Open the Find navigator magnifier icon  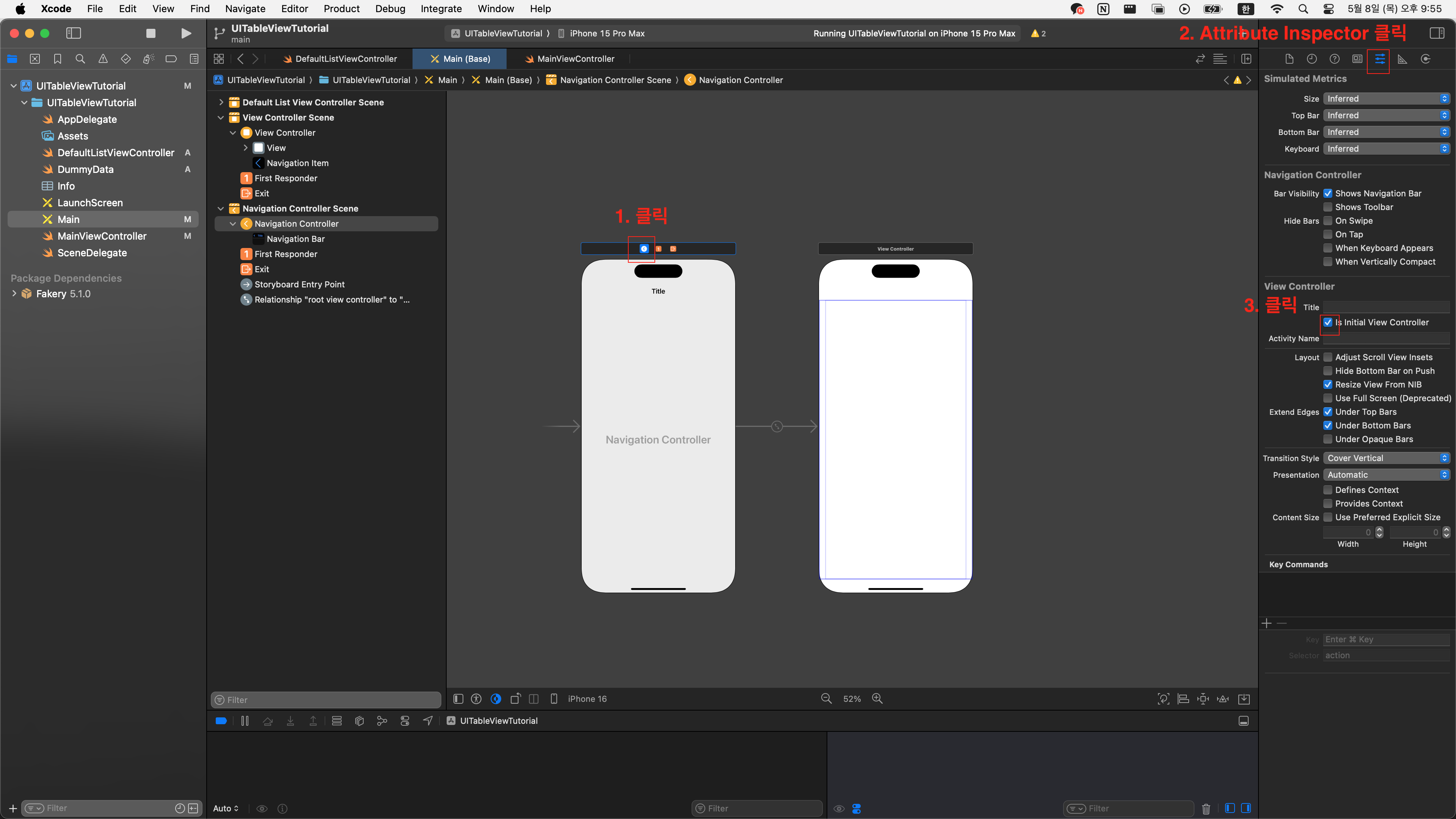pyautogui.click(x=80, y=59)
